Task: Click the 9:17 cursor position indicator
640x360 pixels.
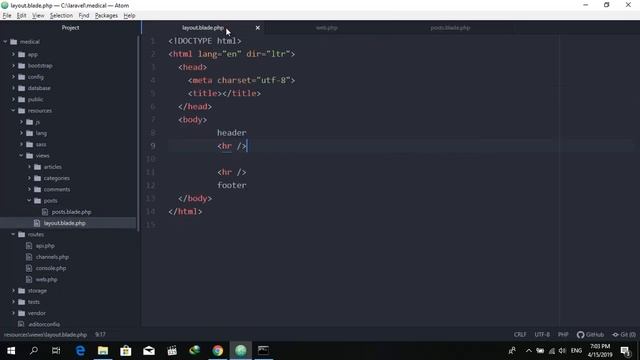Action: [x=100, y=334]
